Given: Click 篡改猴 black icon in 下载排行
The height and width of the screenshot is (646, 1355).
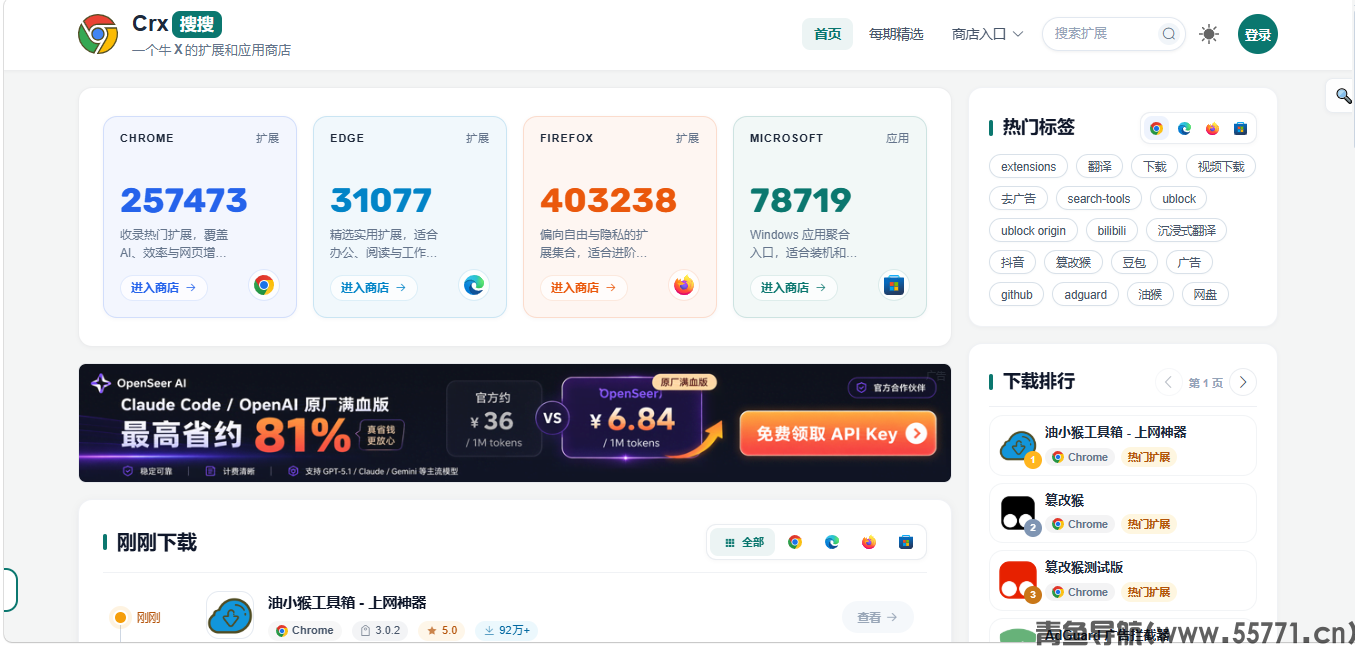Looking at the screenshot, I should (x=1018, y=513).
